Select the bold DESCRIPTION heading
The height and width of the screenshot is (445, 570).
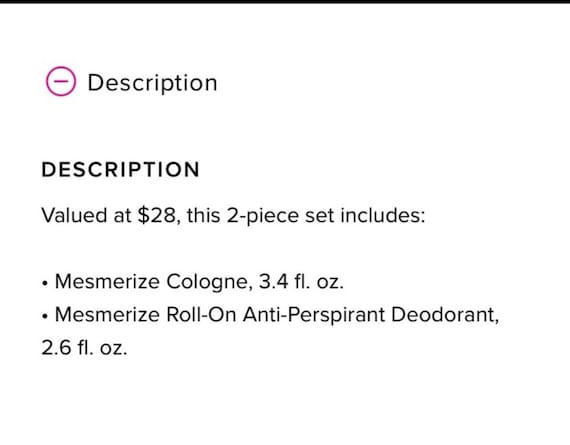tap(120, 169)
